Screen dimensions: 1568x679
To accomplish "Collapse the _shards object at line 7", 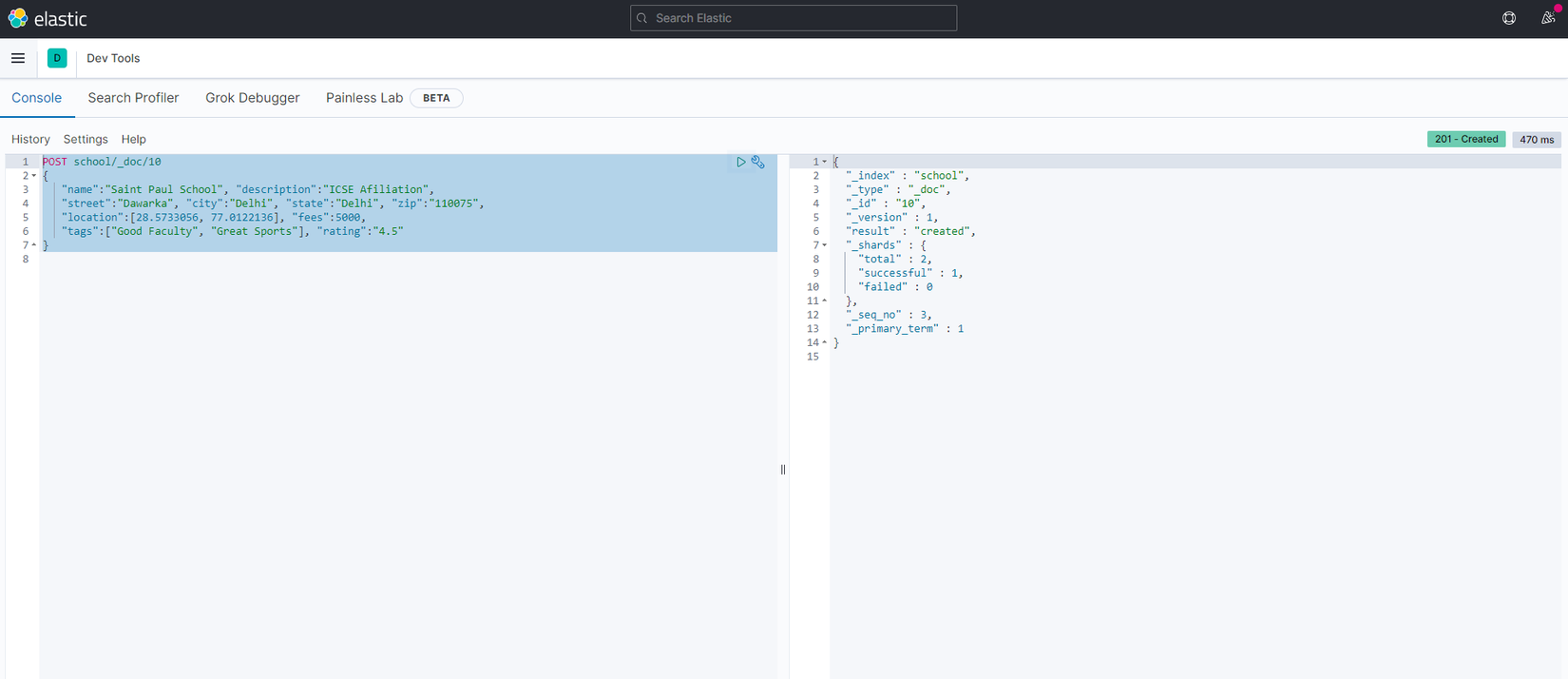I will click(824, 245).
